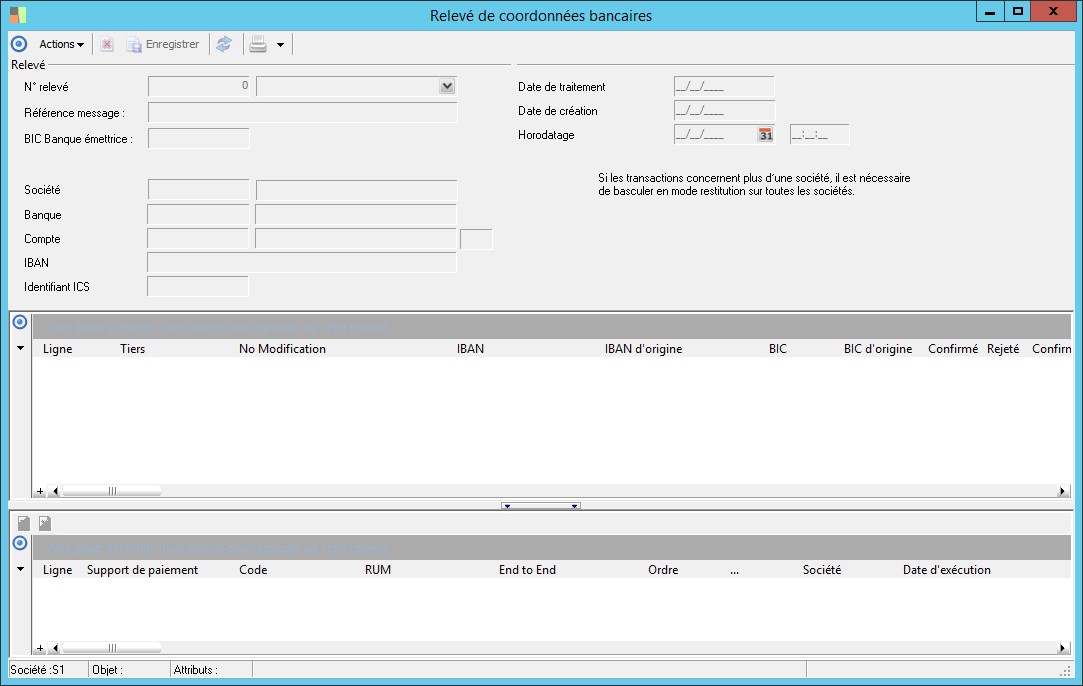Open the Actions menu
This screenshot has width=1083, height=686.
[61, 44]
